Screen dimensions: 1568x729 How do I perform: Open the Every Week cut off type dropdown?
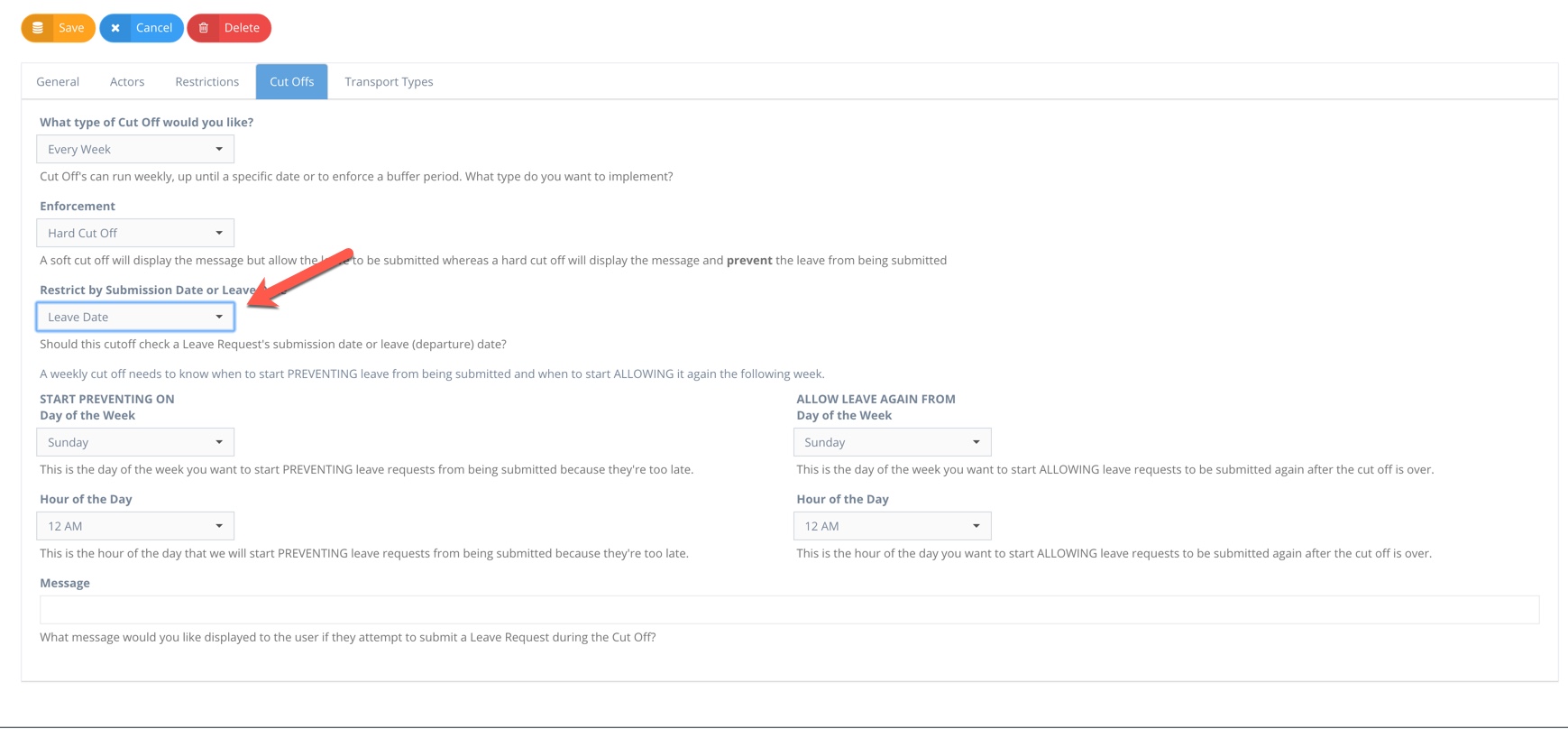[x=135, y=149]
